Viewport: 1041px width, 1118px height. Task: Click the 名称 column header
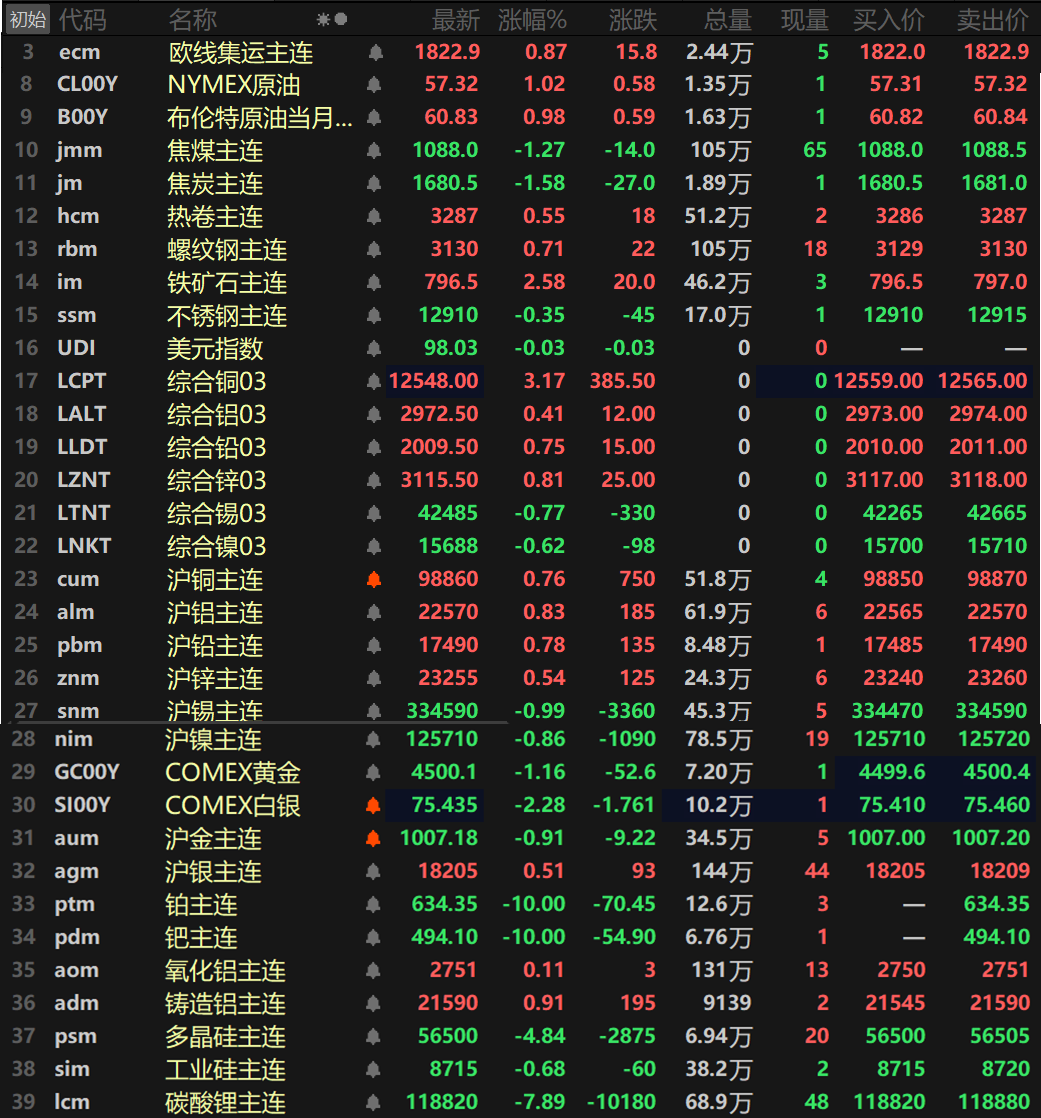pyautogui.click(x=192, y=19)
